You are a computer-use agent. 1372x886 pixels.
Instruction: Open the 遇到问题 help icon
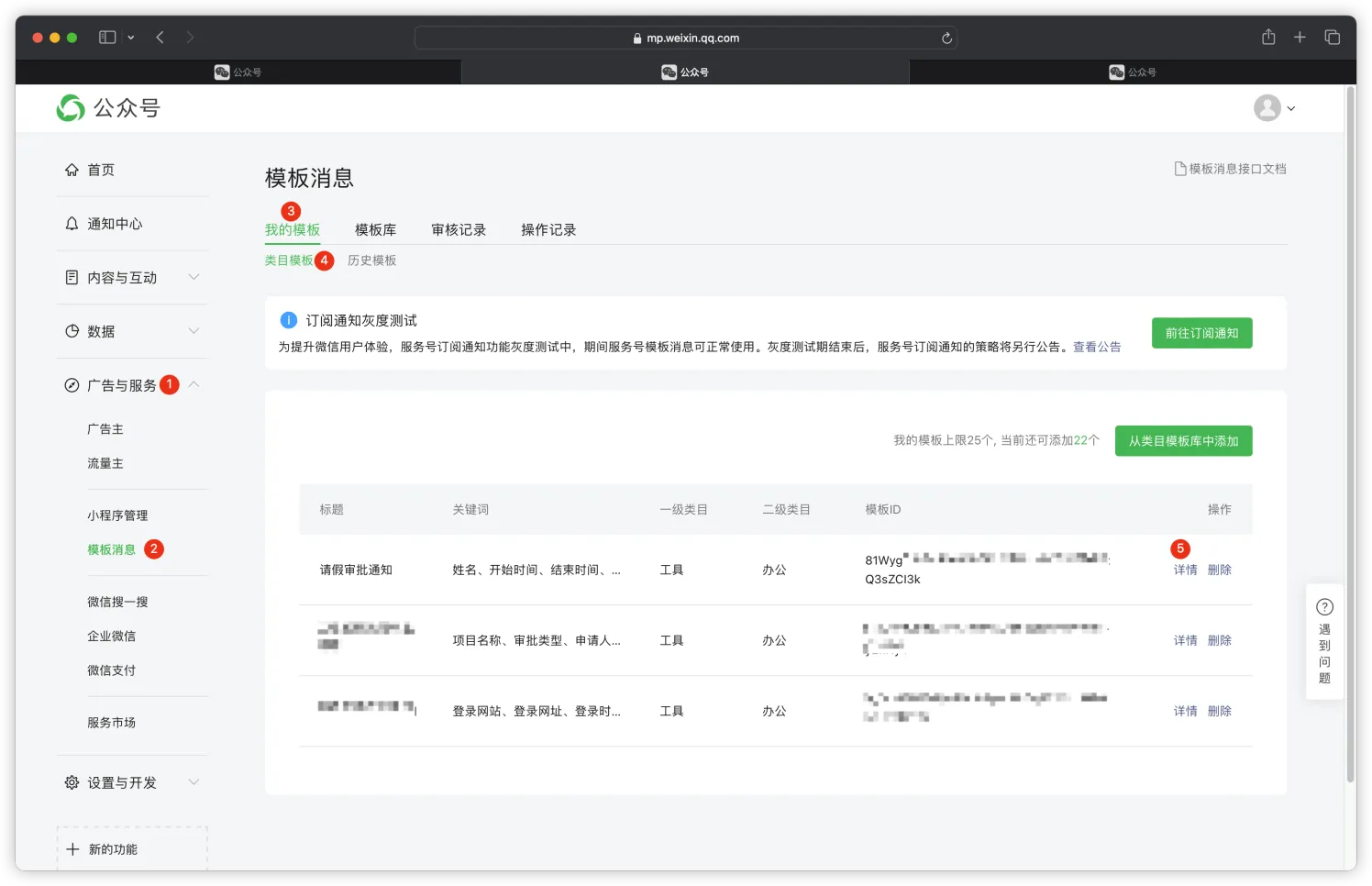[x=1324, y=607]
